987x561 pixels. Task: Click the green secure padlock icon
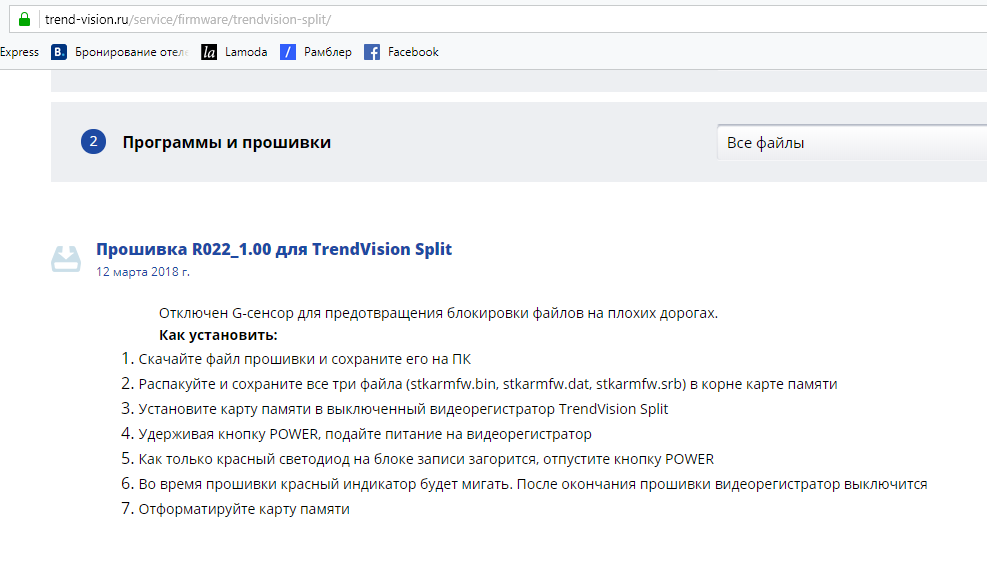pyautogui.click(x=25, y=19)
